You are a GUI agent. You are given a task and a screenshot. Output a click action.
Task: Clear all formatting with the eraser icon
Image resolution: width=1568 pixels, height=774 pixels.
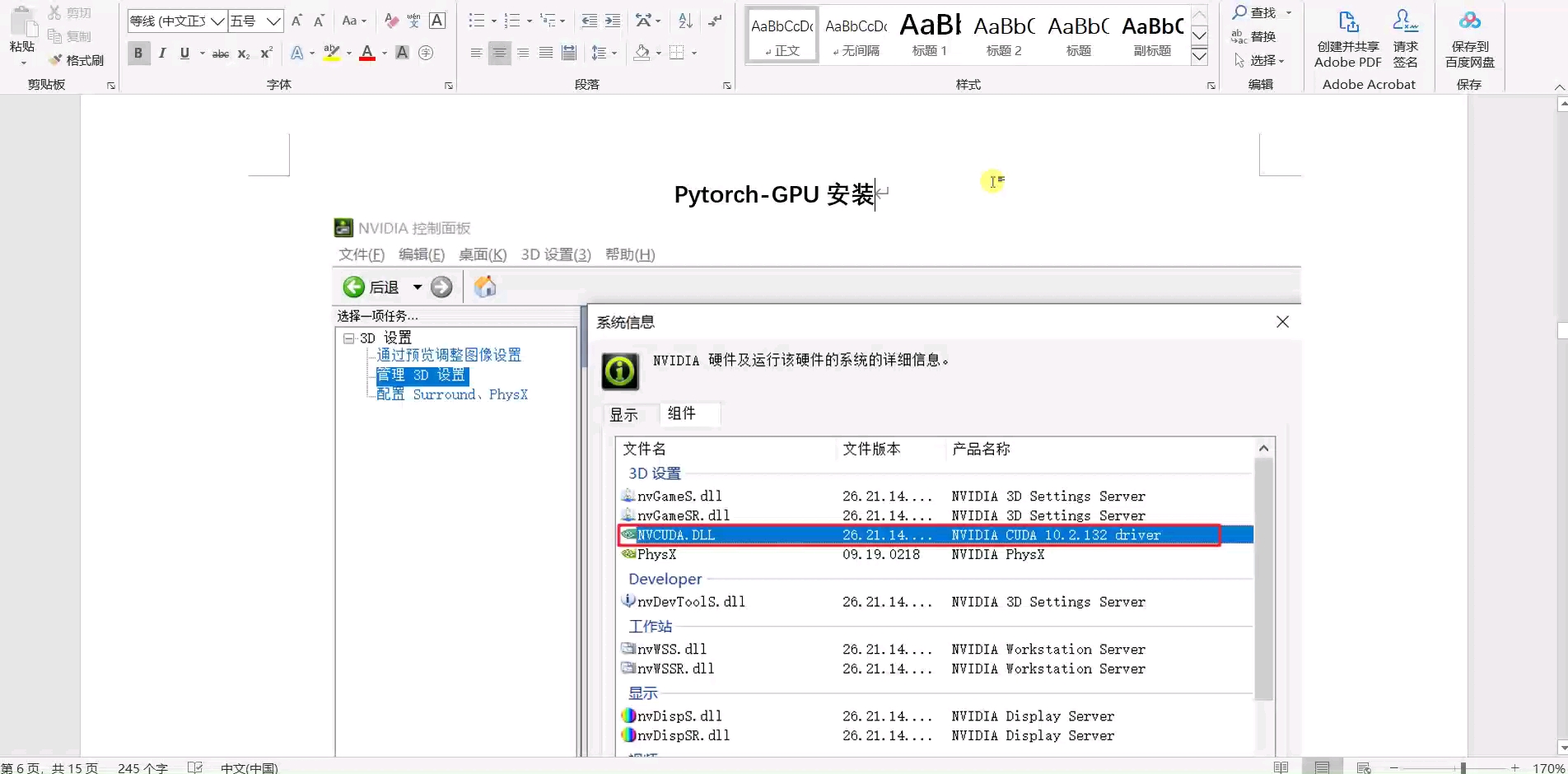tap(391, 21)
